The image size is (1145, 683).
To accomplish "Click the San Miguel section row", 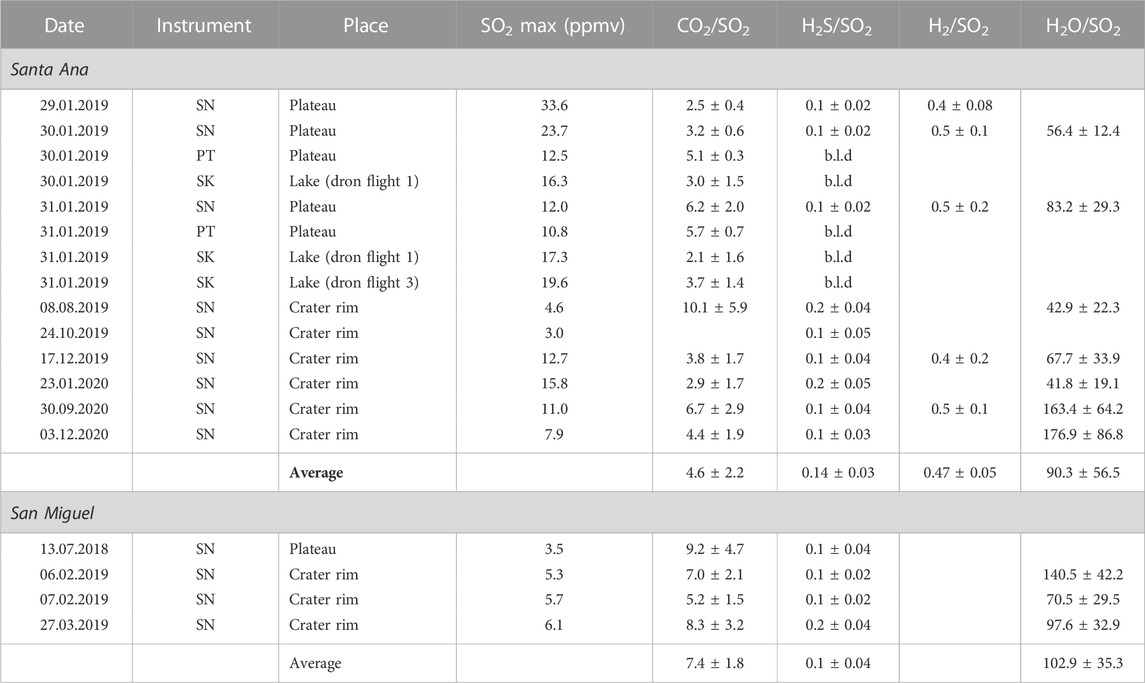I will [572, 513].
